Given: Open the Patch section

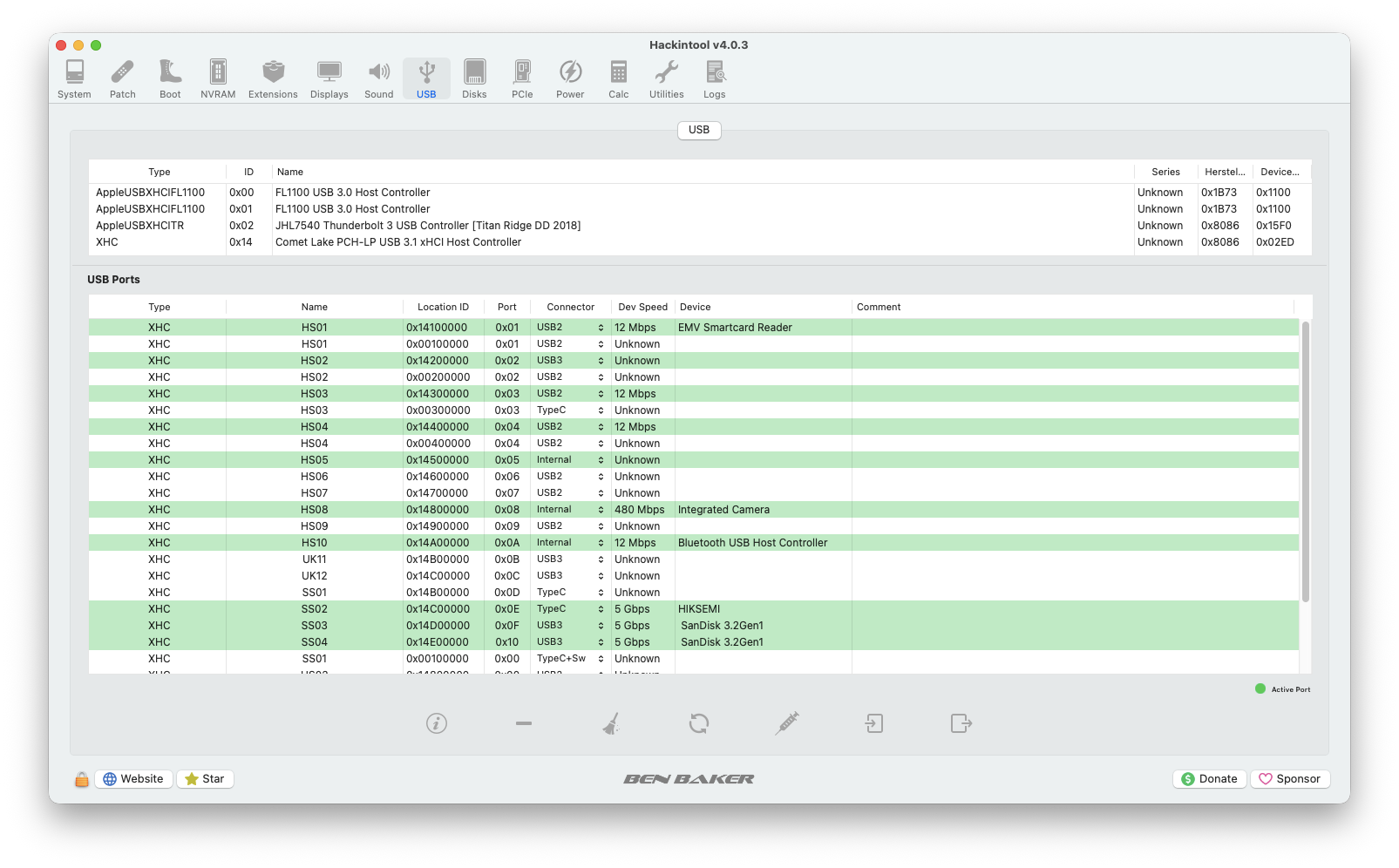Looking at the screenshot, I should [123, 78].
